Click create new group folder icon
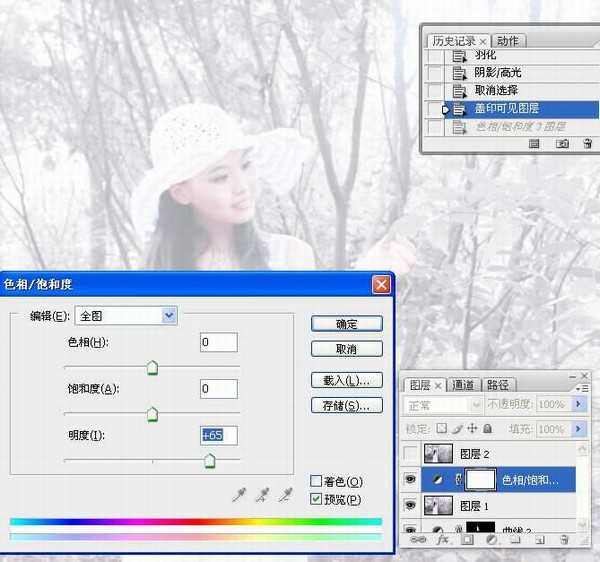This screenshot has width=600, height=562. tap(516, 540)
